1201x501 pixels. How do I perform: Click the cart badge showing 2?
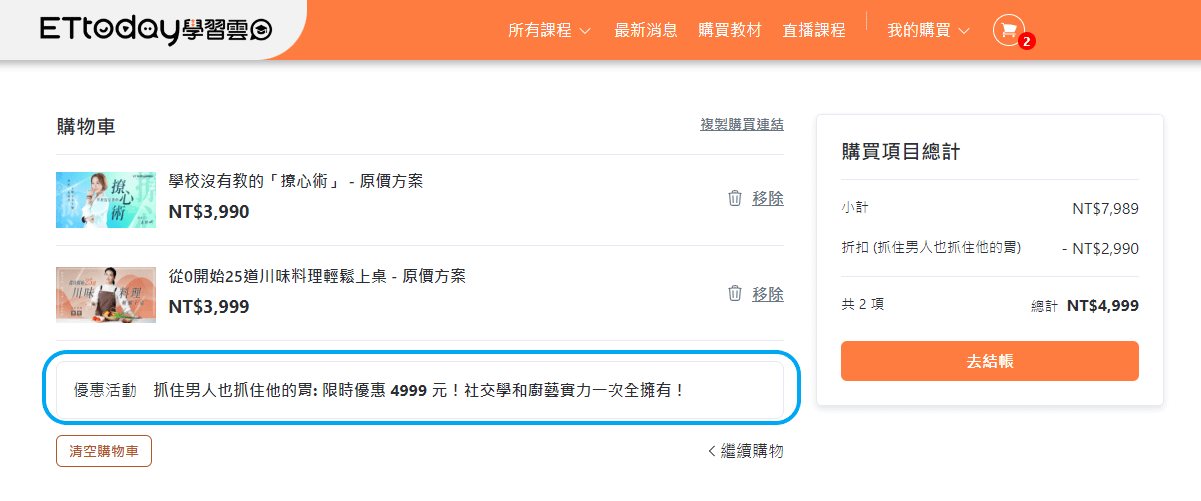click(x=1026, y=42)
